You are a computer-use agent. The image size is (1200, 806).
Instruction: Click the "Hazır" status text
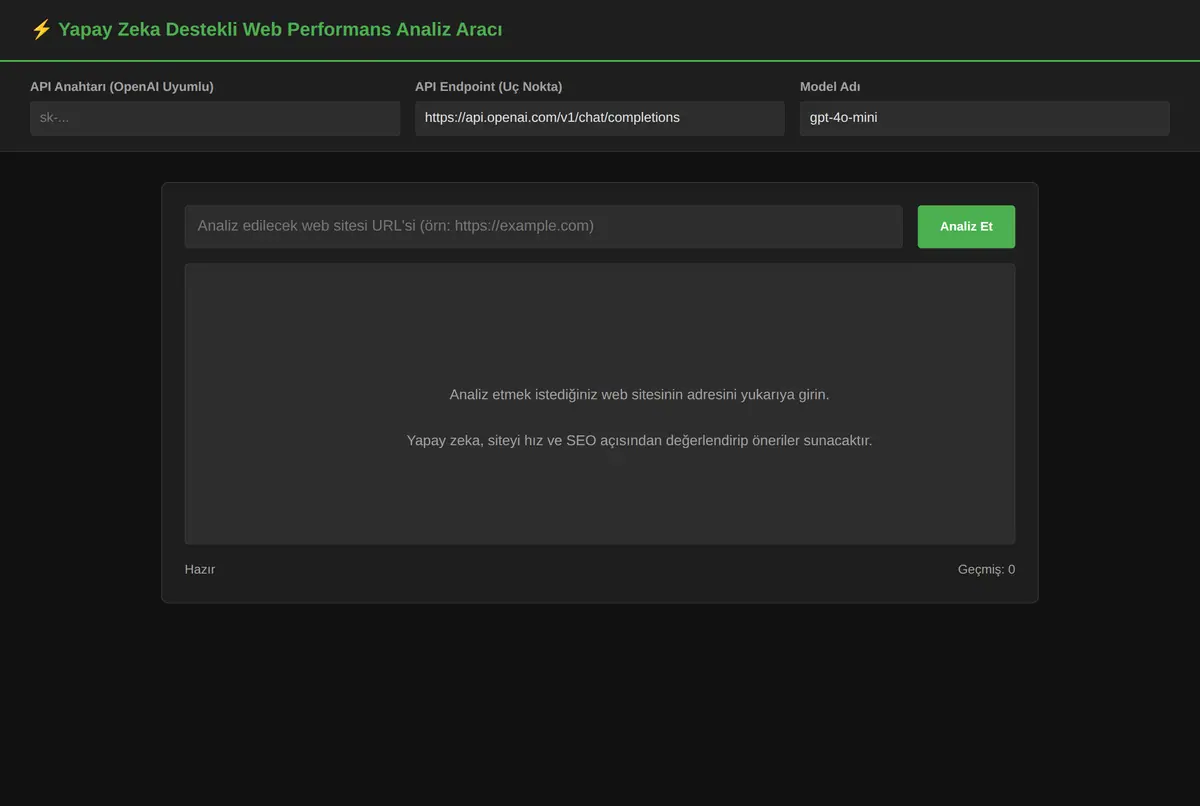(200, 569)
